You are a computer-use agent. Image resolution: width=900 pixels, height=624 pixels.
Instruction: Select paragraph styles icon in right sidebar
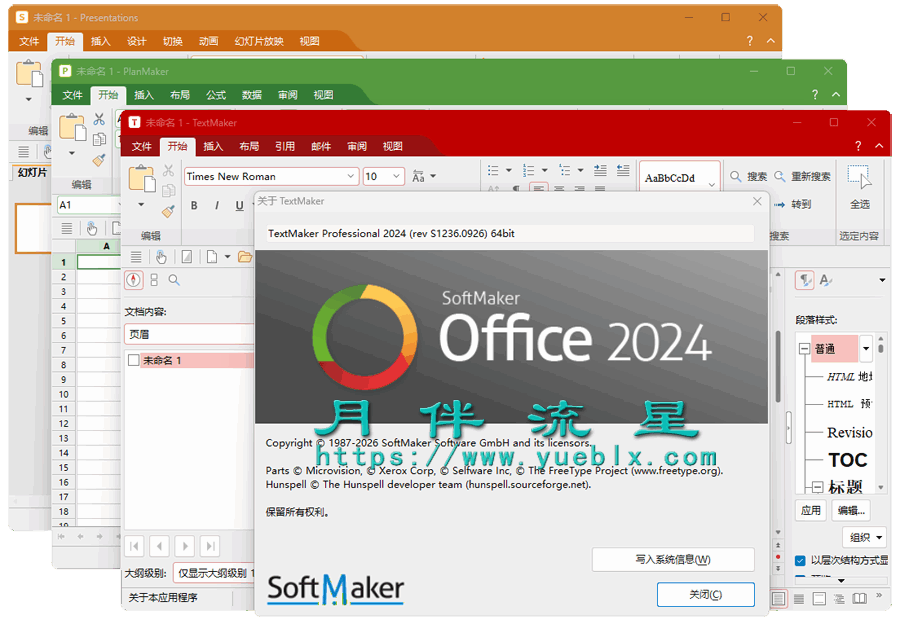804,280
